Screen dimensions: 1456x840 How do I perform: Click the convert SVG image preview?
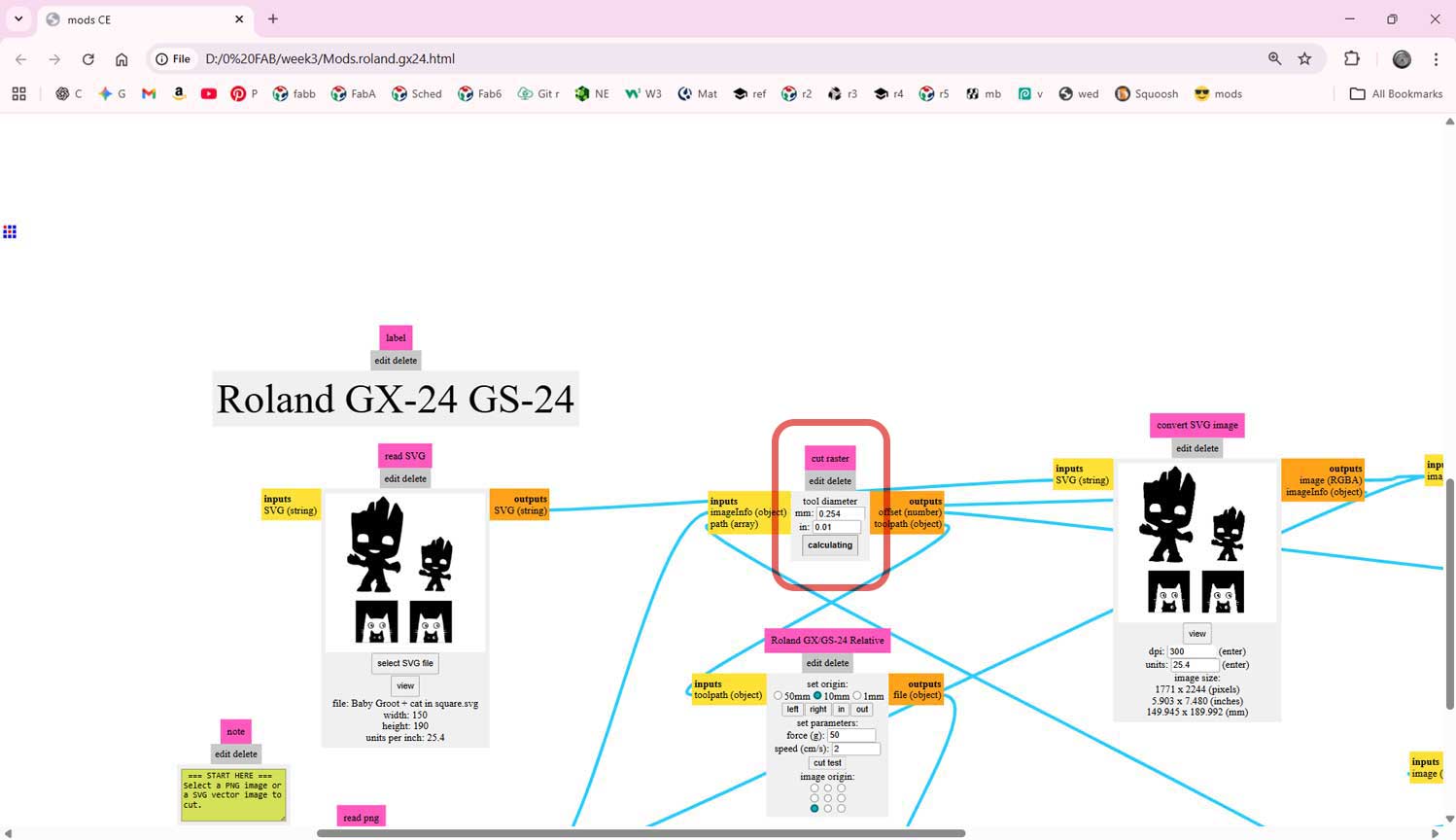point(1196,542)
